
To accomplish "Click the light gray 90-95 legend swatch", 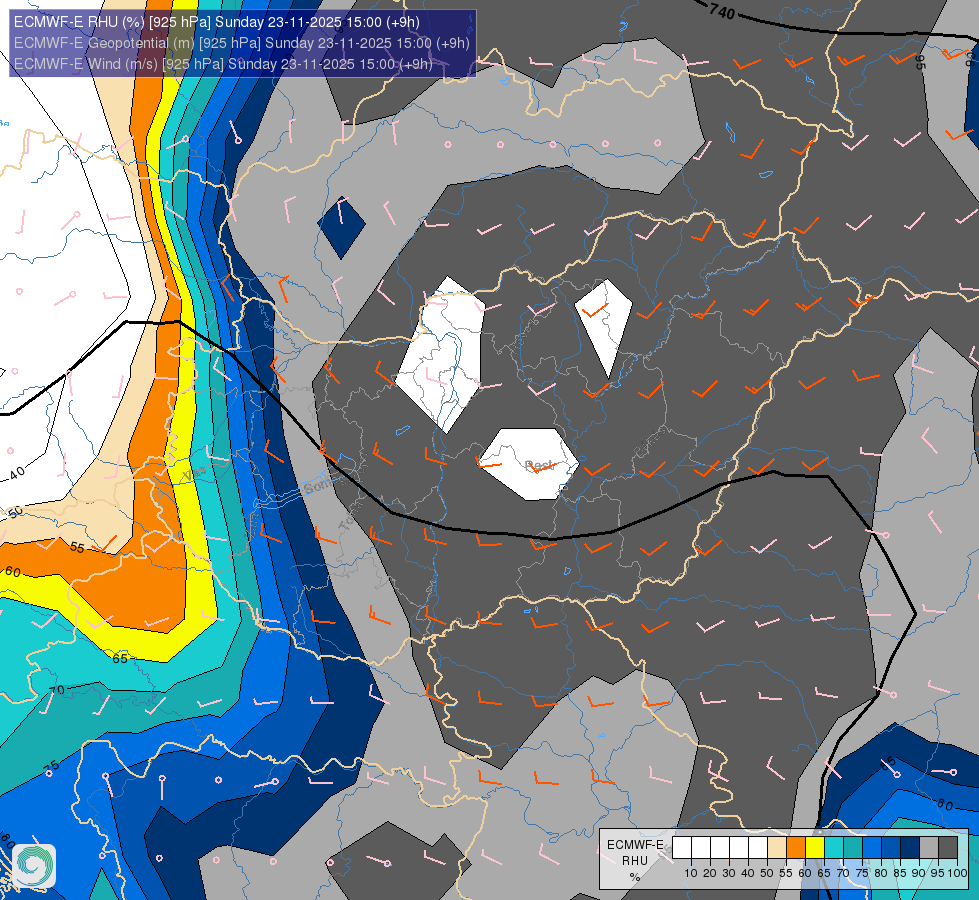I will click(x=929, y=848).
